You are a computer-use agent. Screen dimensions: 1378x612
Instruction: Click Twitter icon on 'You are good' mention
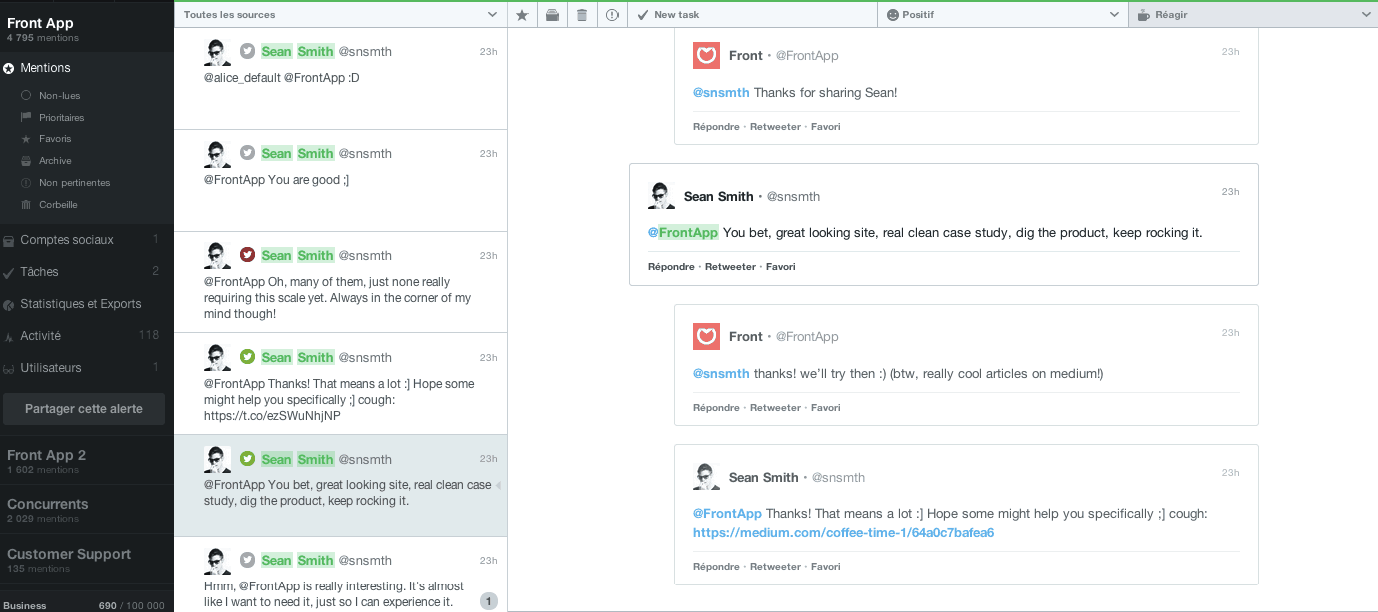(247, 153)
